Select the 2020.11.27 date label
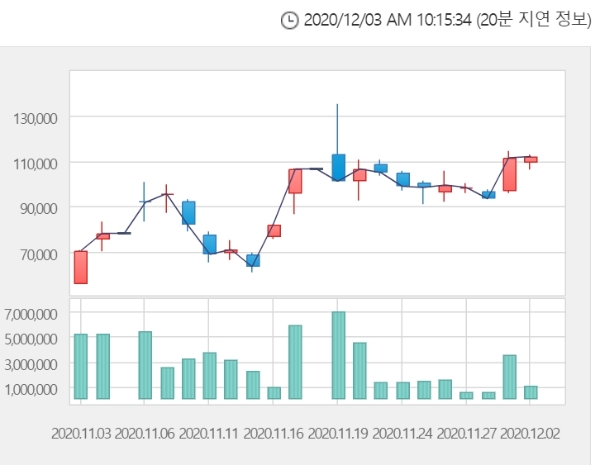600x465 pixels. (467, 435)
